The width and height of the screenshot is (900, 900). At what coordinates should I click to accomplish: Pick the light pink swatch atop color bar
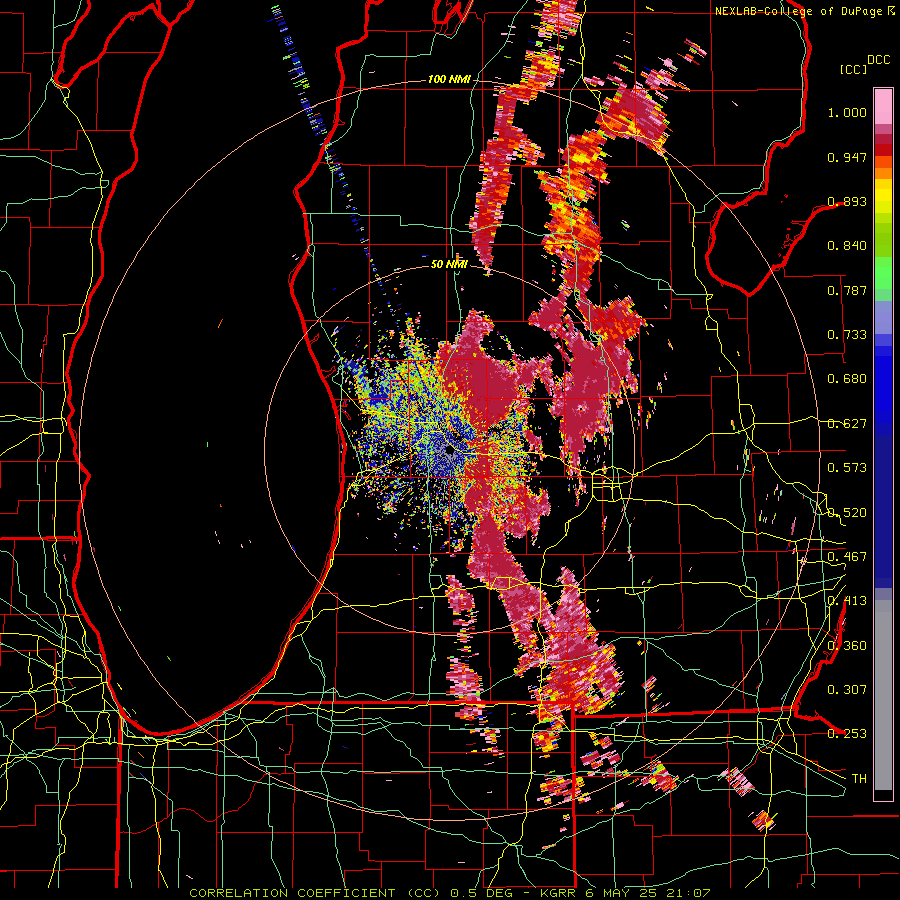tap(883, 106)
